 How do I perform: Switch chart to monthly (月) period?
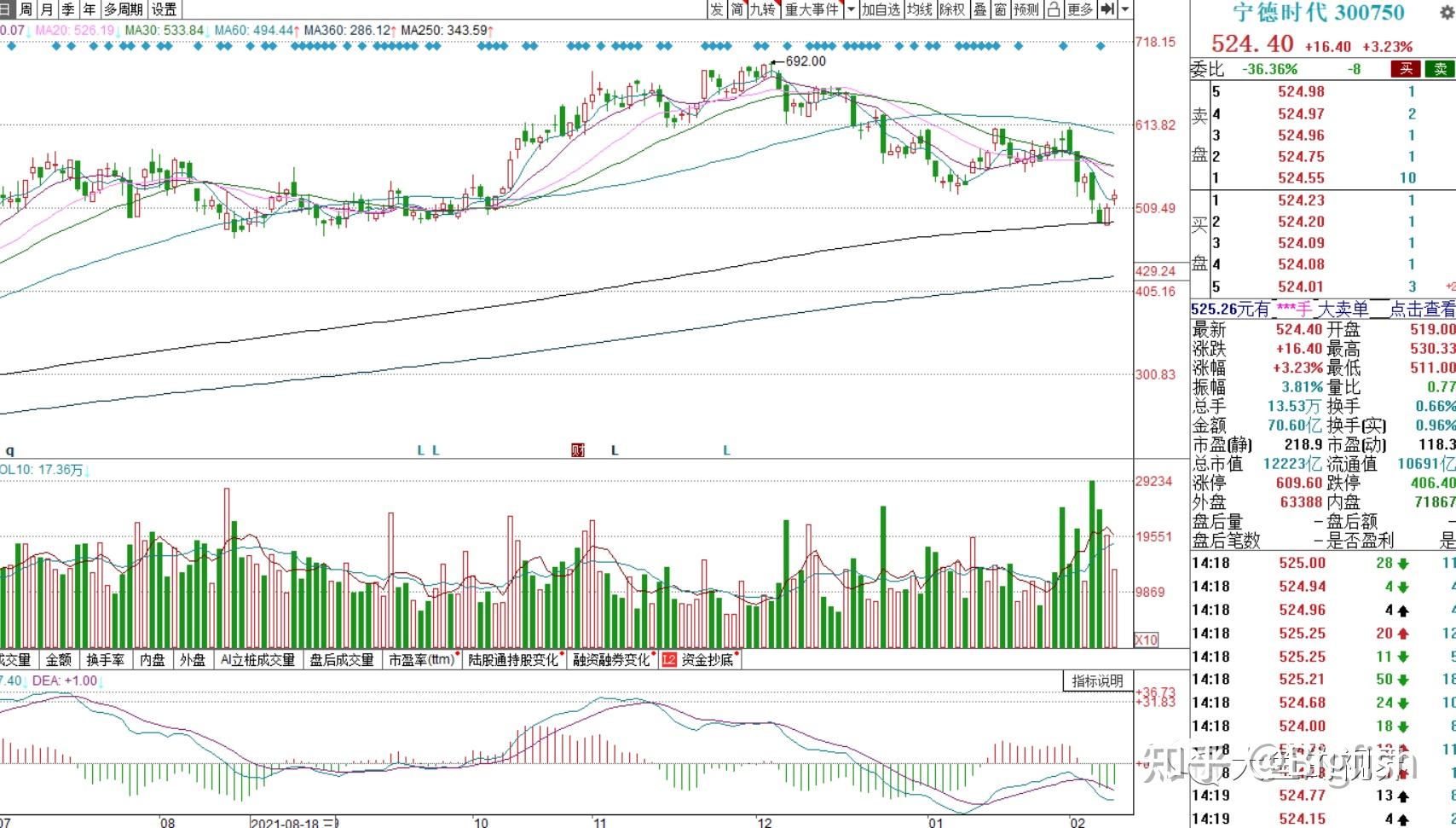[47, 9]
